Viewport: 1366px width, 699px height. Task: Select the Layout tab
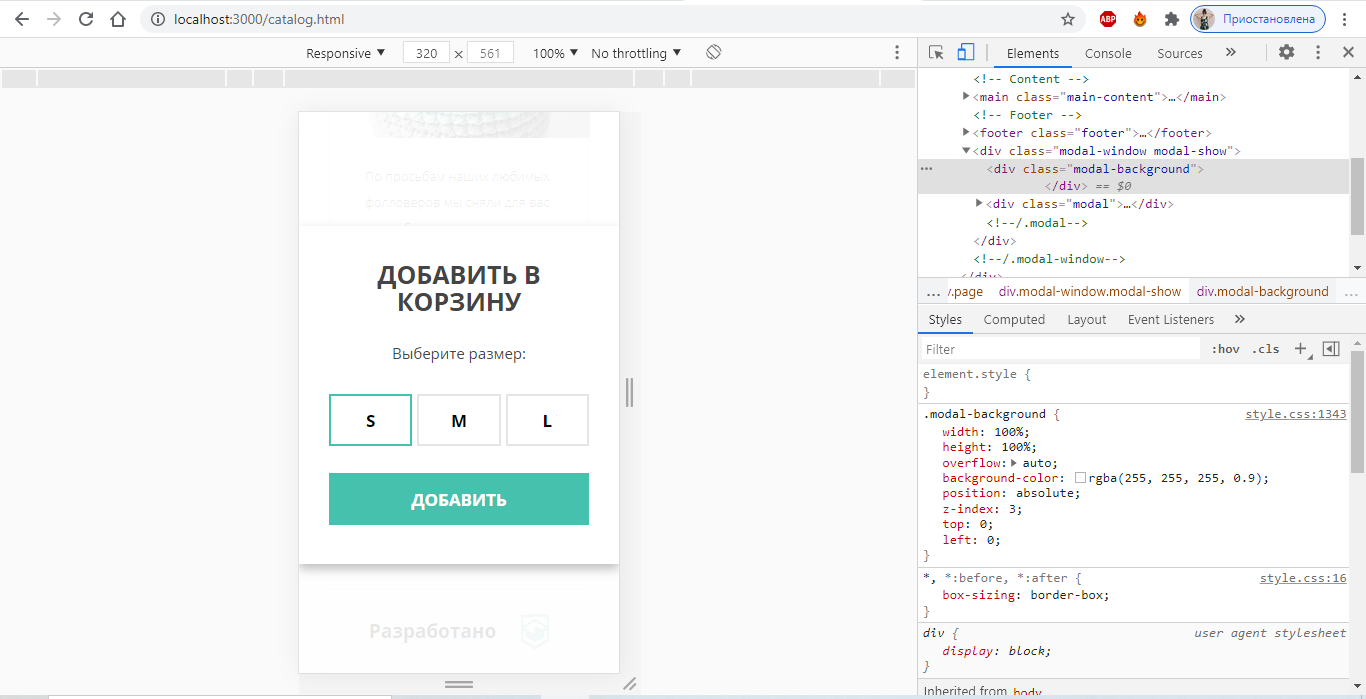coord(1087,319)
